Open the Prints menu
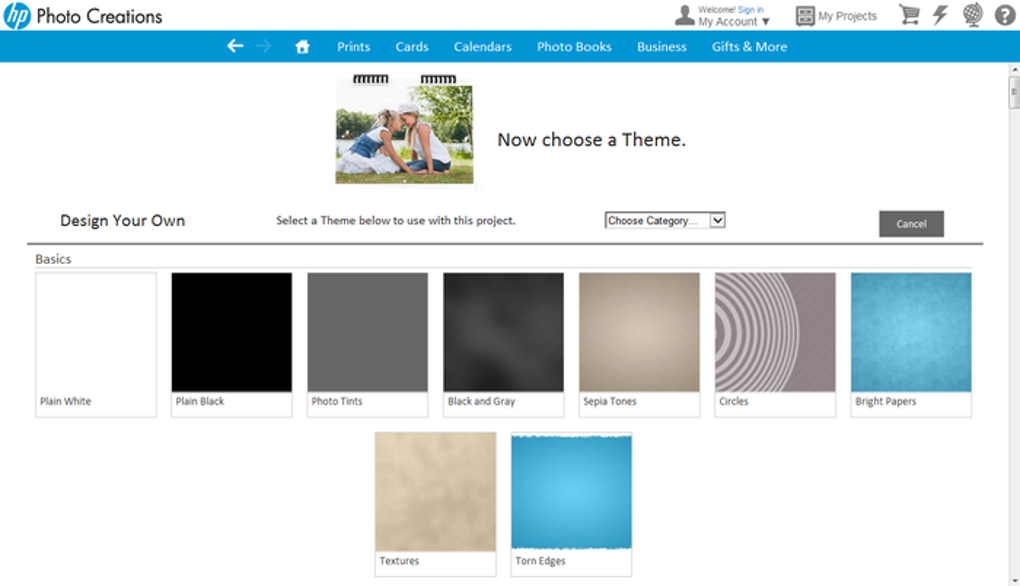 [x=353, y=47]
